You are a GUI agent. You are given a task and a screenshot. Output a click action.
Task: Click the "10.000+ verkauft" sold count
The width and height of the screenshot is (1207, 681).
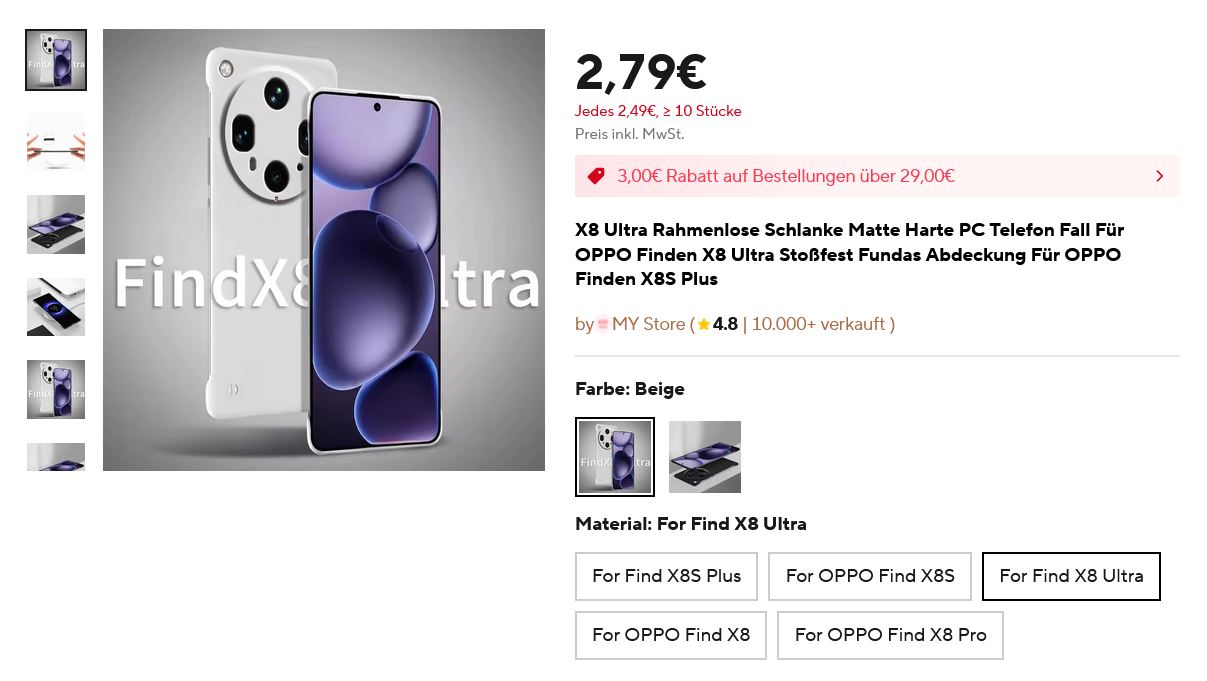819,324
